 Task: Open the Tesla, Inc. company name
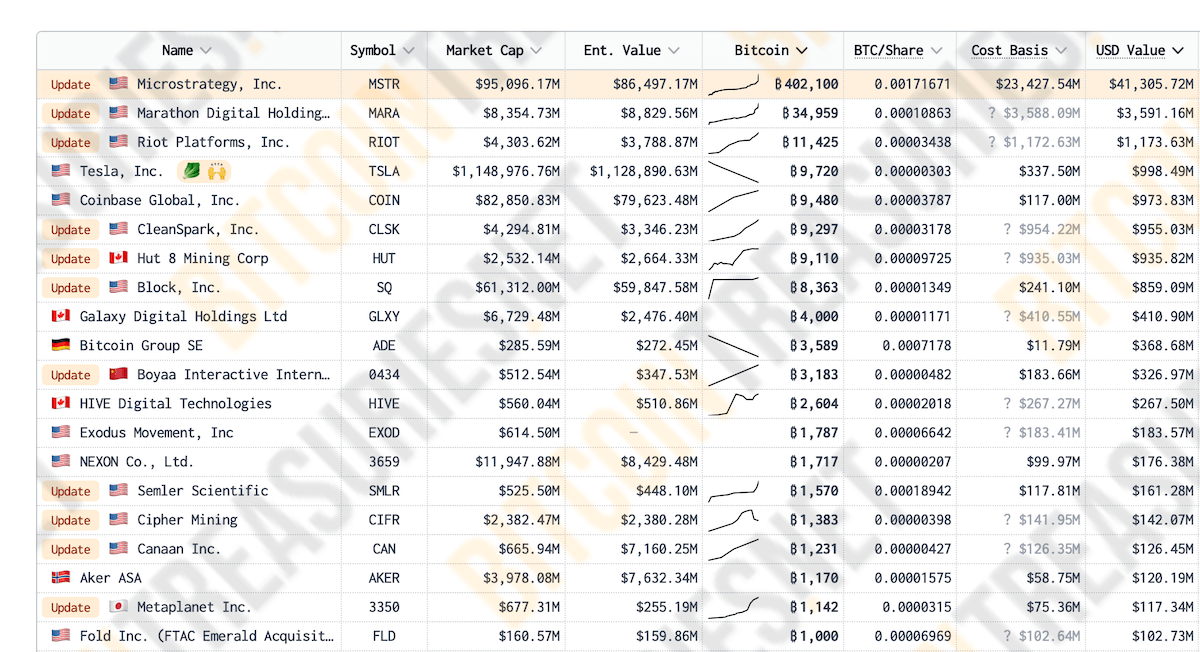coord(121,171)
